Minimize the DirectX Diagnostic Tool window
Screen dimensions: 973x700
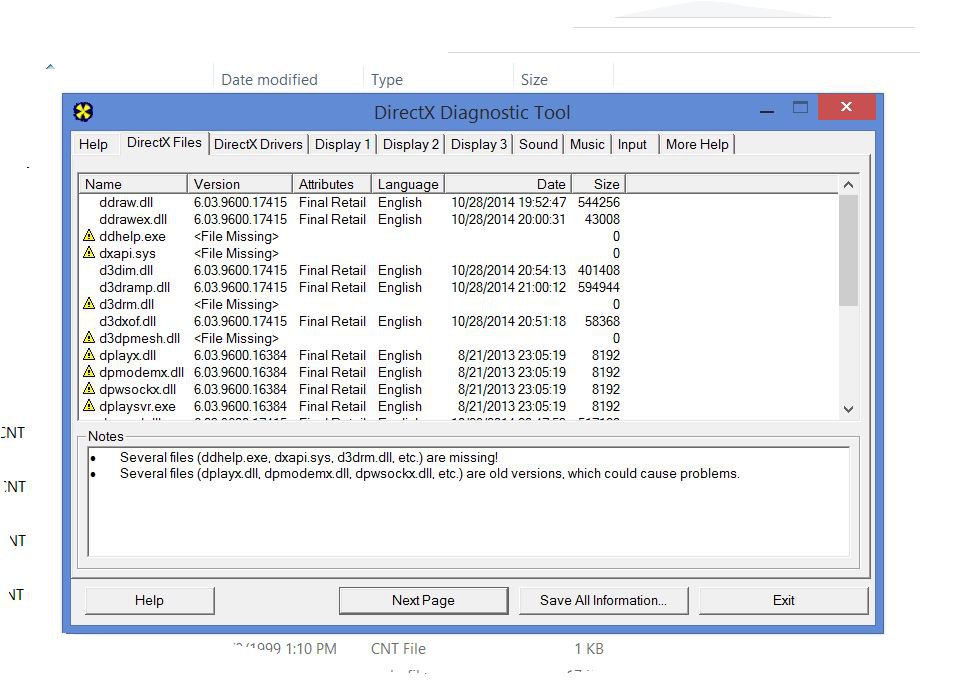click(767, 110)
